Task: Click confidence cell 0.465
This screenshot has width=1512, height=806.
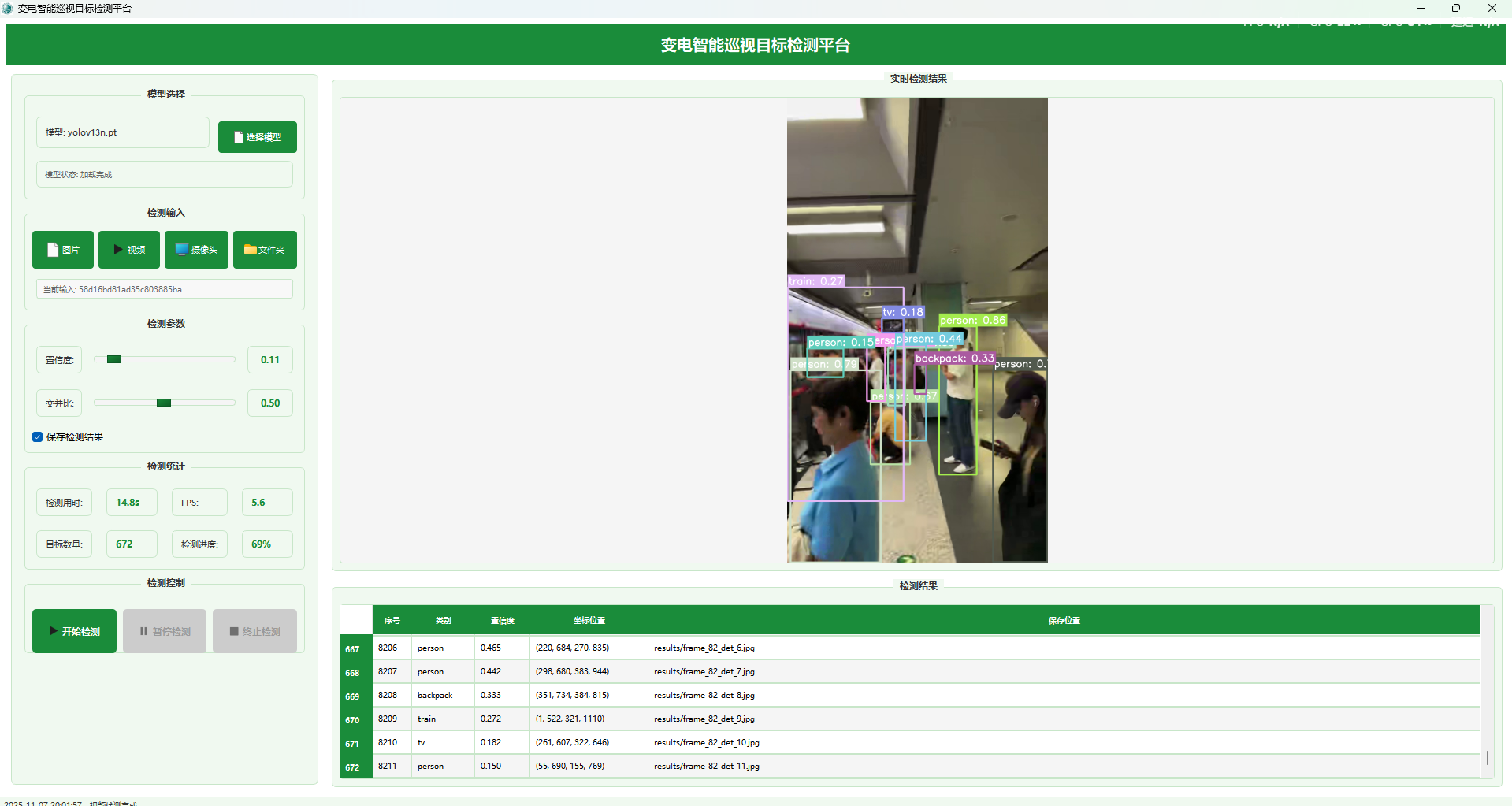Action: (503, 648)
